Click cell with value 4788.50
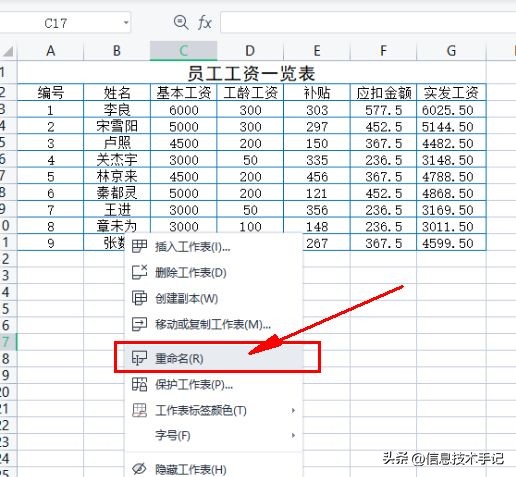The width and height of the screenshot is (516, 477). [451, 176]
